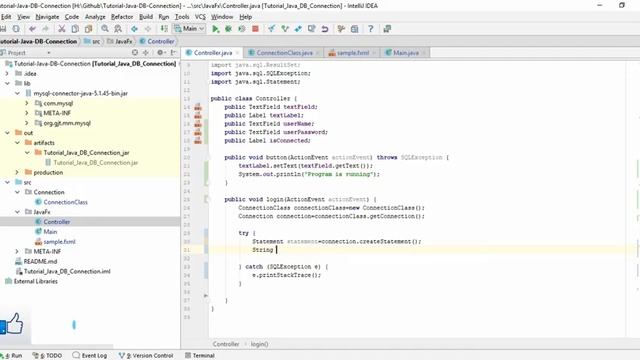Click the Find magnifier icon
The width and height of the screenshot is (640, 360).
[x=105, y=29]
